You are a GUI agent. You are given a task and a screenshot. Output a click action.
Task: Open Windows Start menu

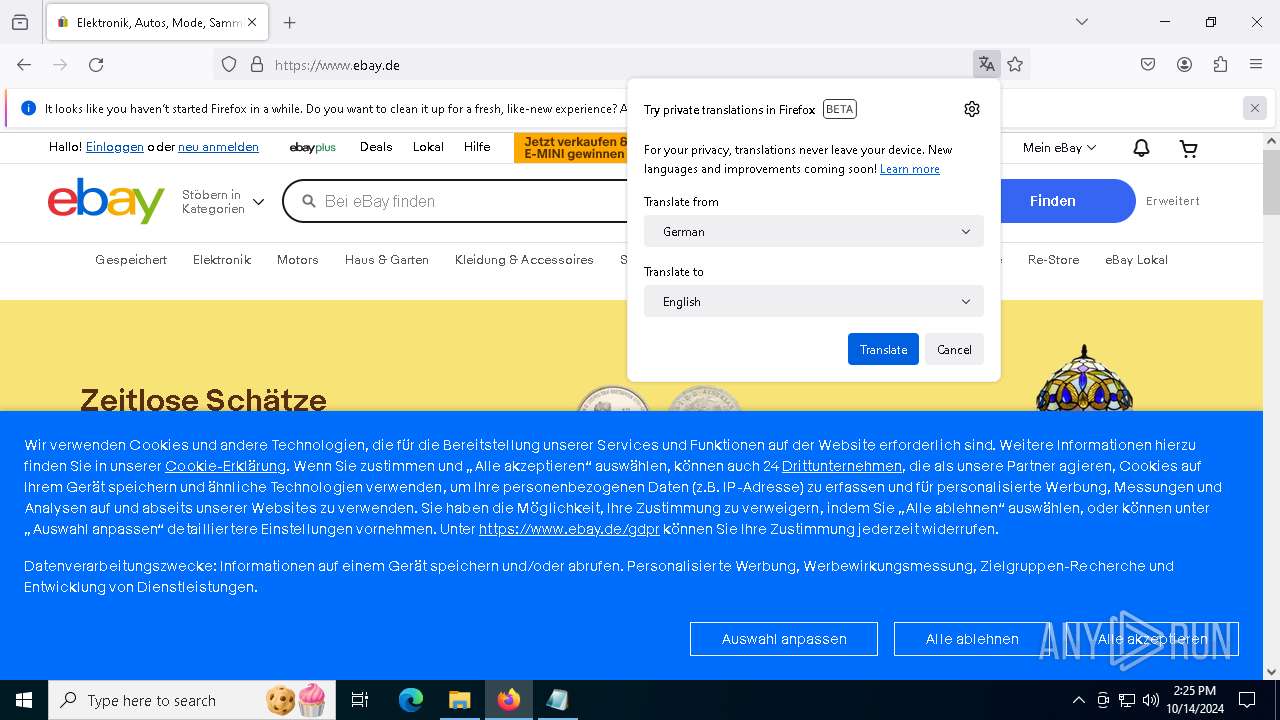(24, 700)
